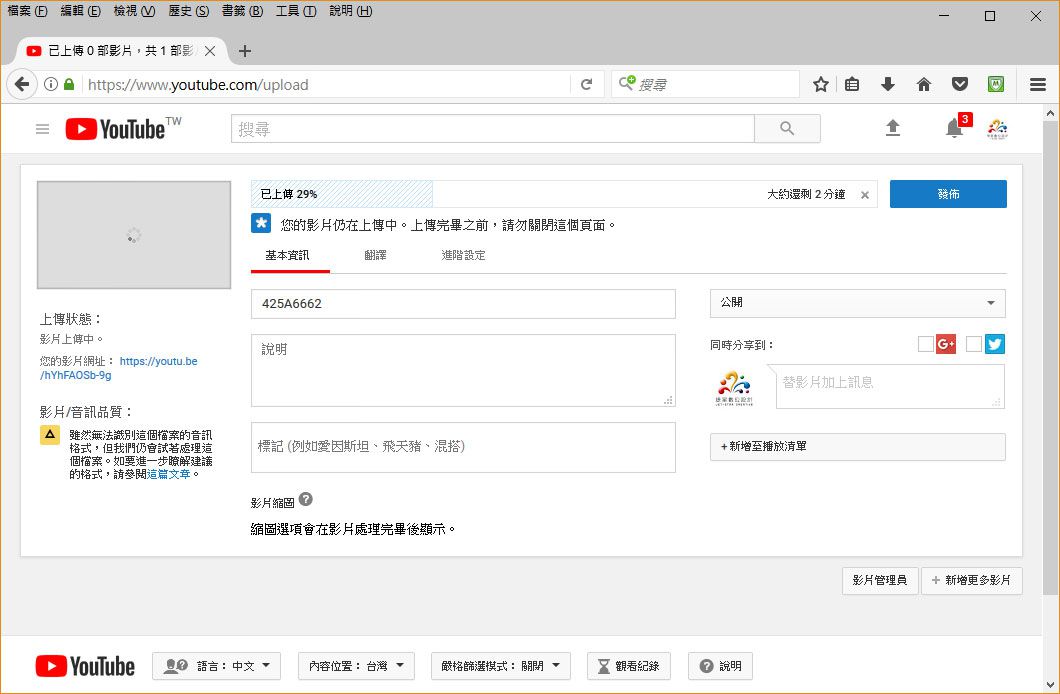Image resolution: width=1060 pixels, height=694 pixels.
Task: Click the search magnifier icon
Action: pos(786,127)
